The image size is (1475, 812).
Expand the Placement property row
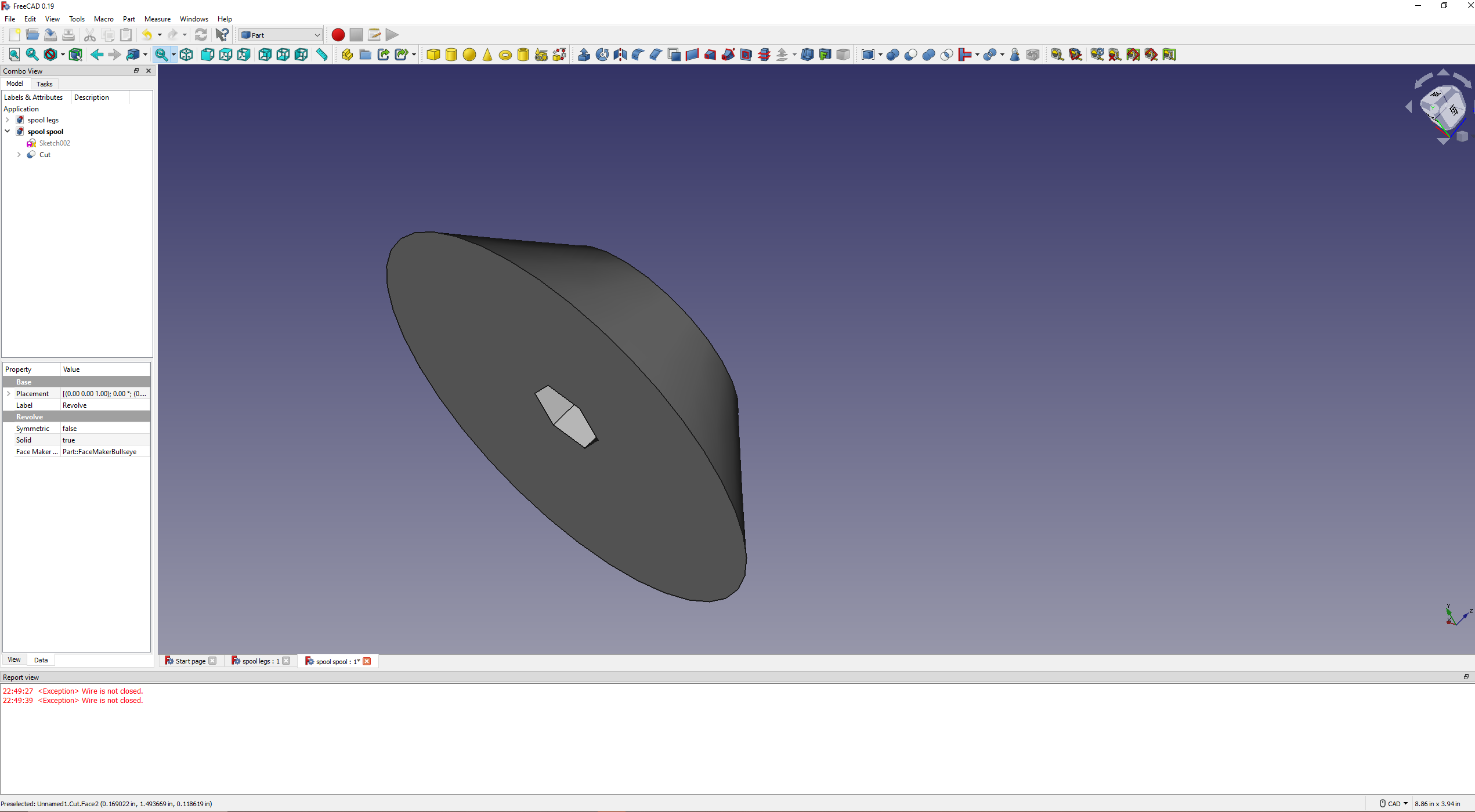click(x=8, y=394)
